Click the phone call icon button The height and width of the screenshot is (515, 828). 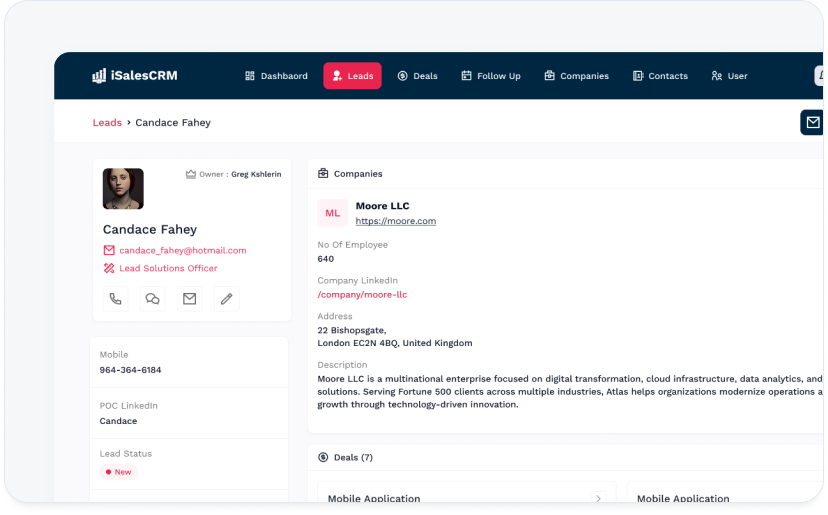click(x=115, y=298)
